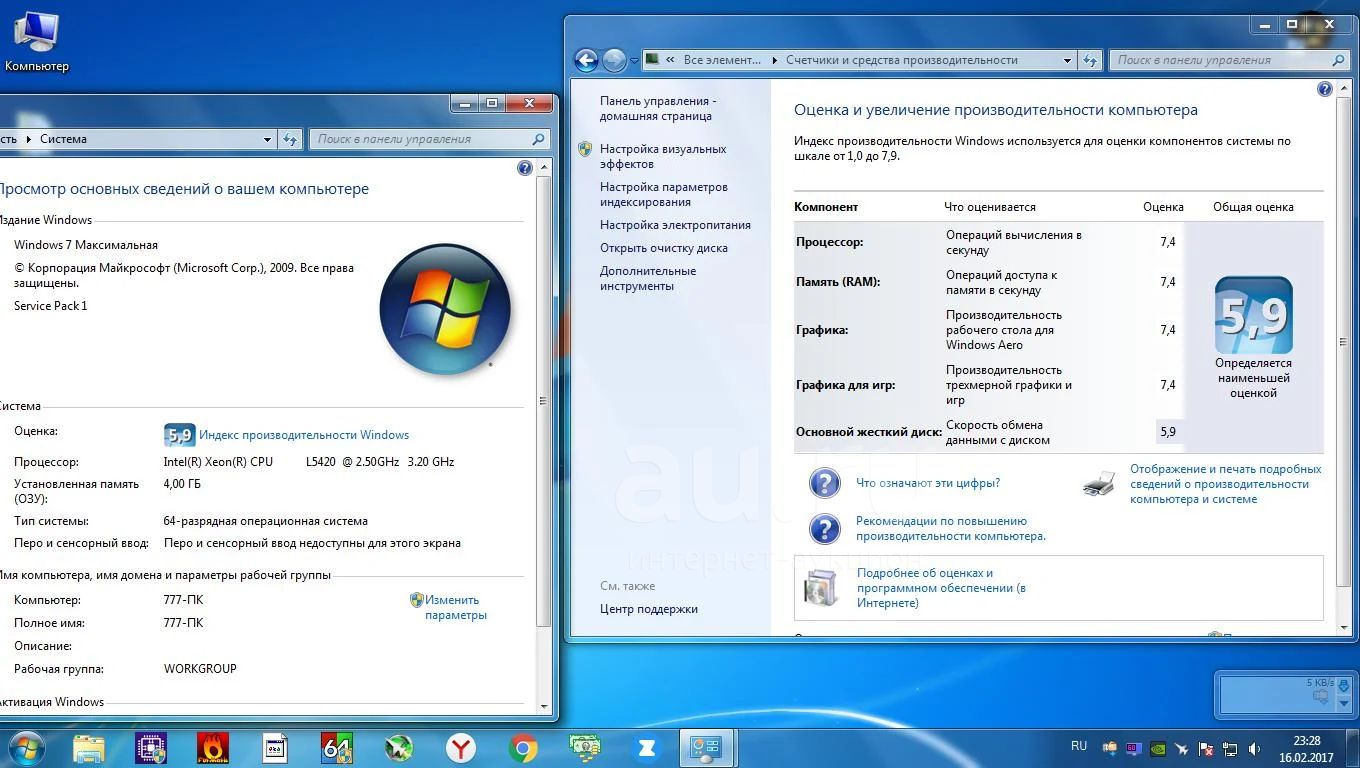Click the network gadget dropdown arrow
This screenshot has width=1360, height=768.
[x=1344, y=704]
